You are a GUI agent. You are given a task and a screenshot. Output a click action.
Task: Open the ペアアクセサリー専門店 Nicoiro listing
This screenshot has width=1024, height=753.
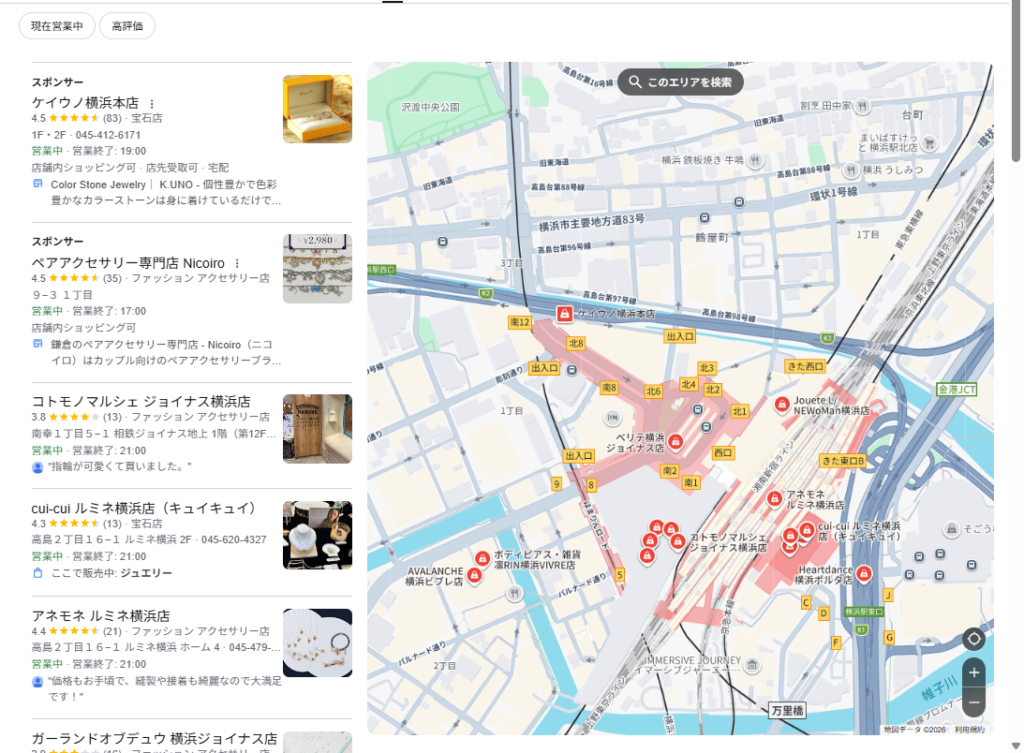click(128, 263)
